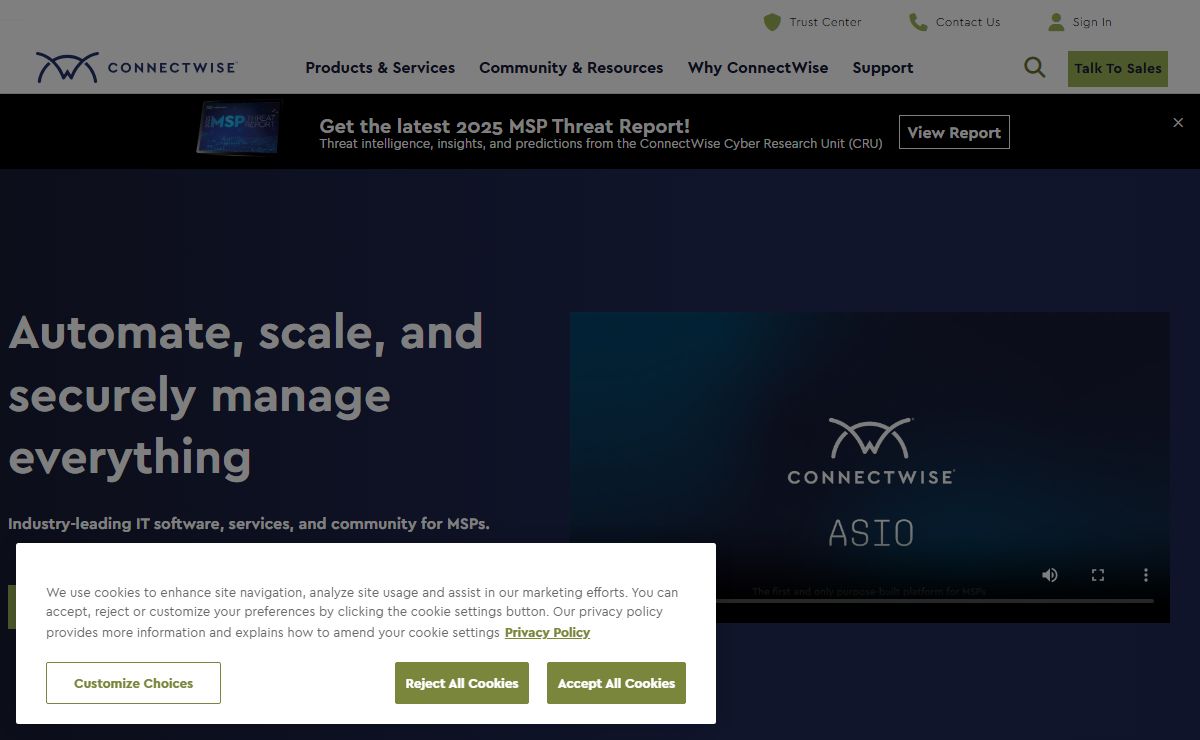Click the Trust Center shield icon
The height and width of the screenshot is (740, 1200).
coord(772,22)
